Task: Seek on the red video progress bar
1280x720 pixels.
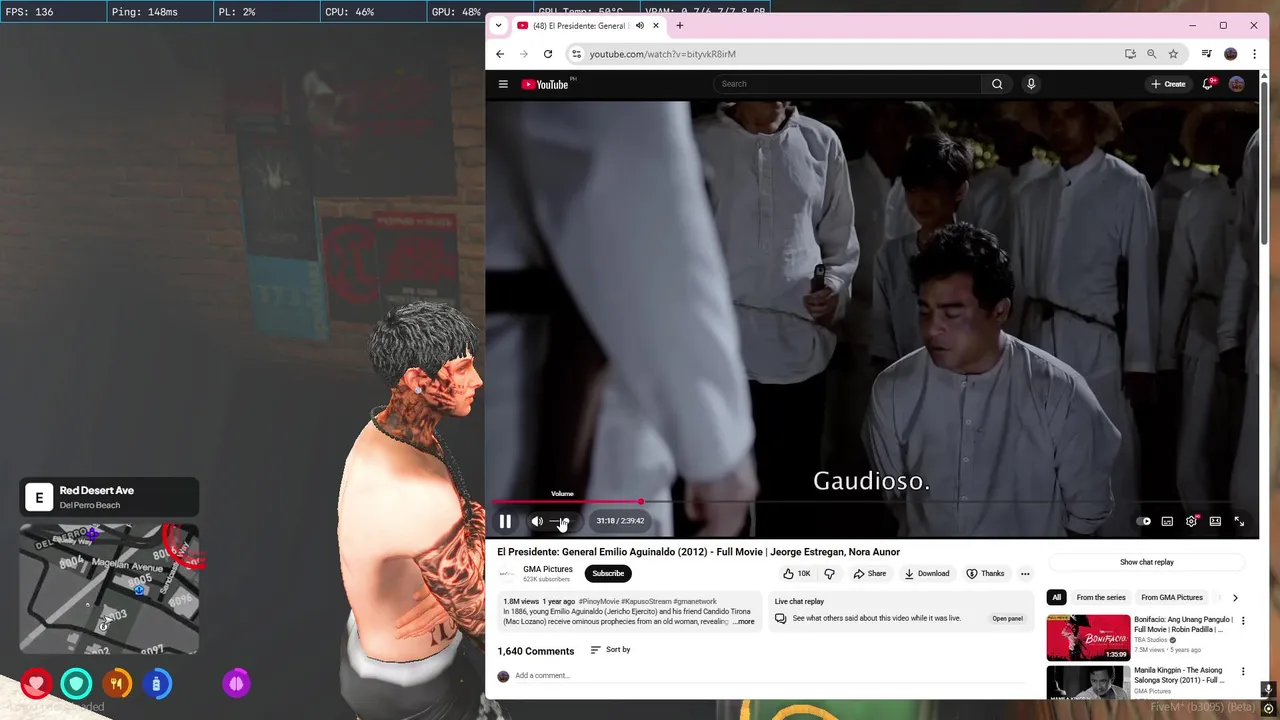Action: 872,502
